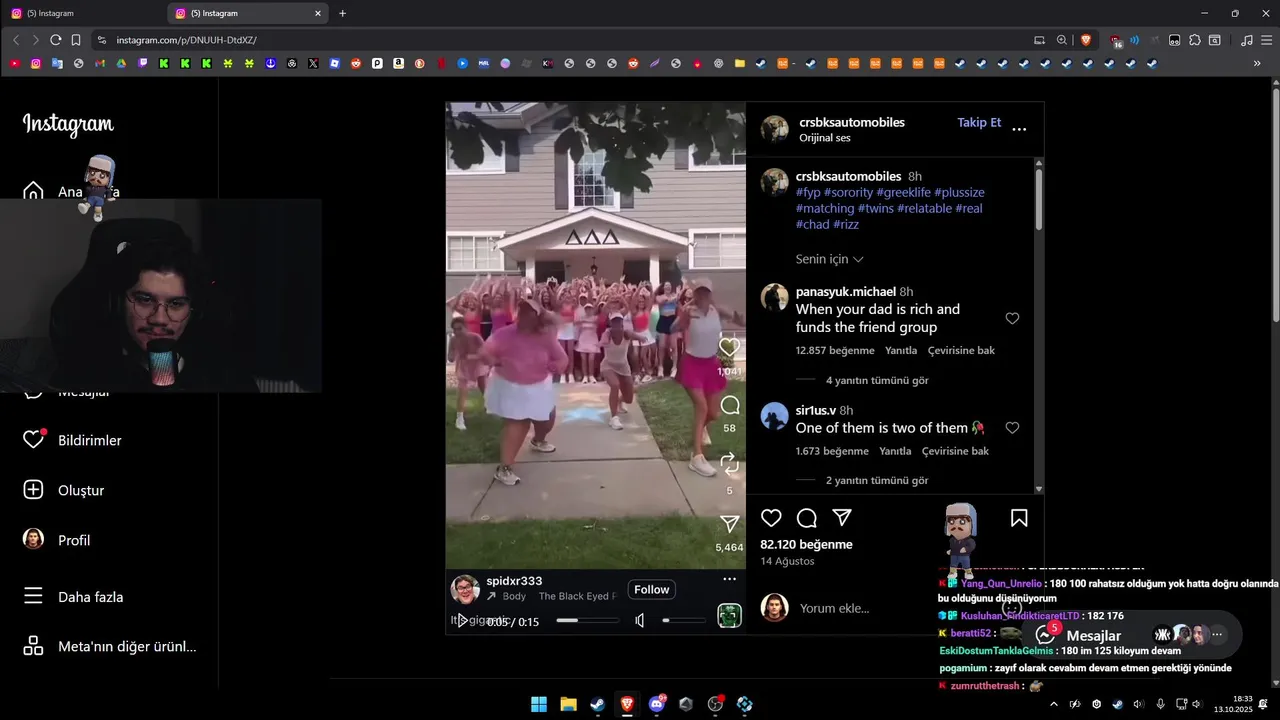
Task: Click the #sorority hashtag
Action: coord(850,192)
